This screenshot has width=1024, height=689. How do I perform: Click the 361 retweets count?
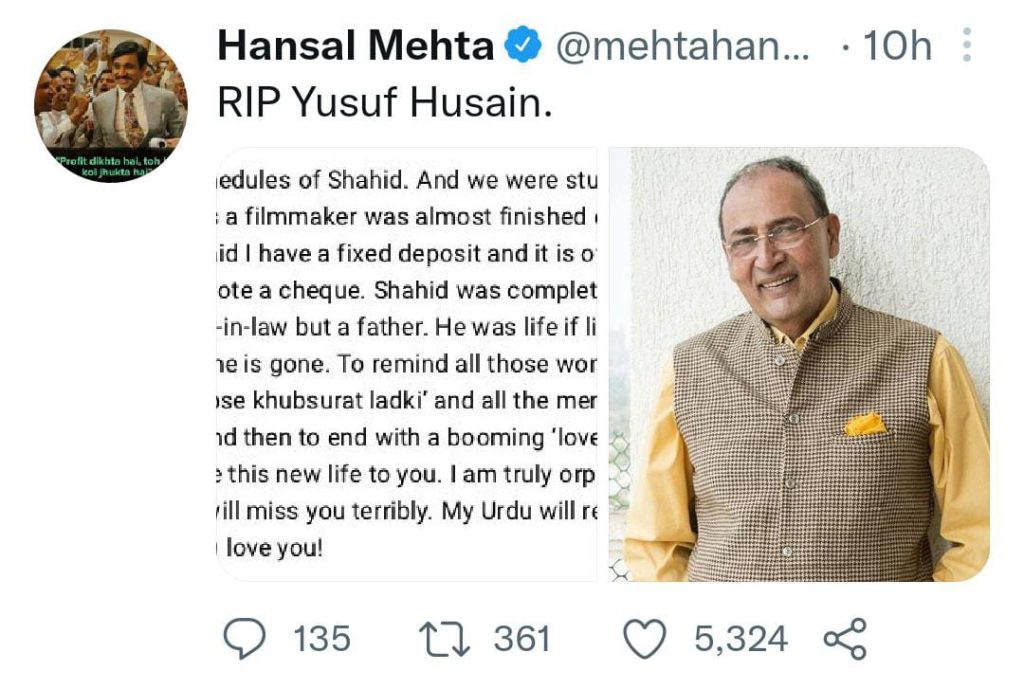coord(522,639)
